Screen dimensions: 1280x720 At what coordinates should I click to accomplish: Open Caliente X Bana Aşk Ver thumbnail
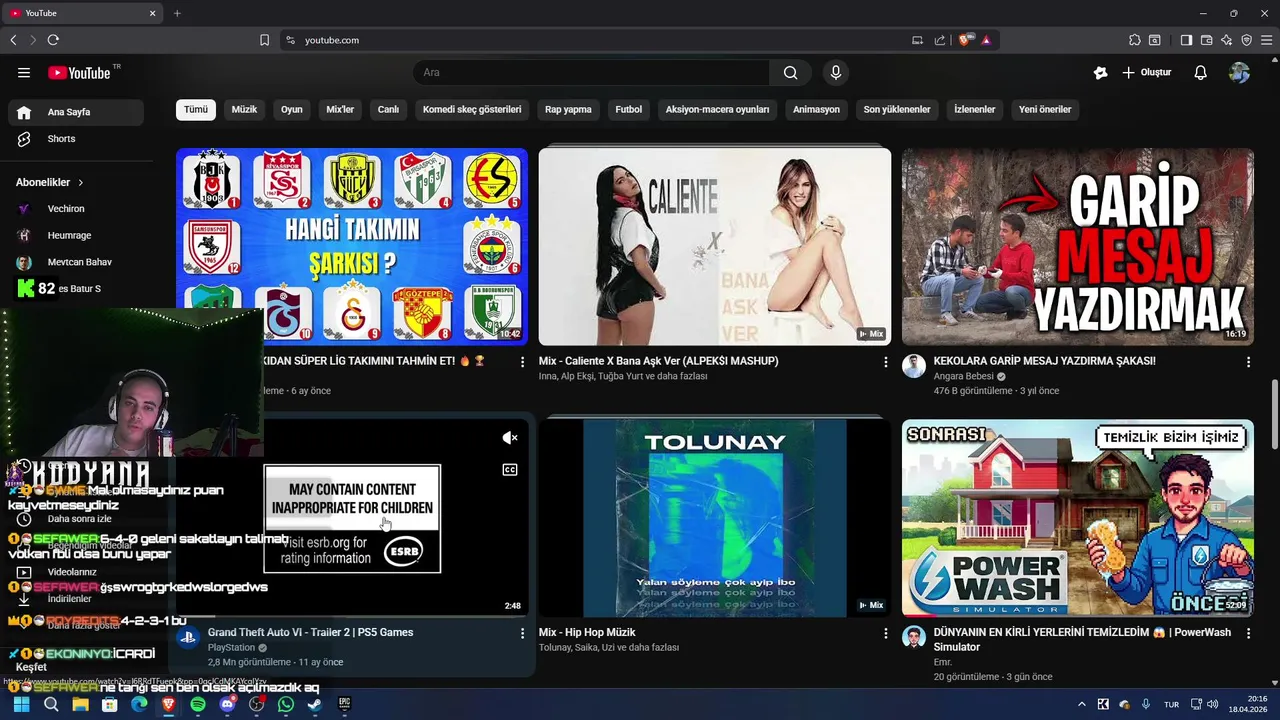pos(715,247)
